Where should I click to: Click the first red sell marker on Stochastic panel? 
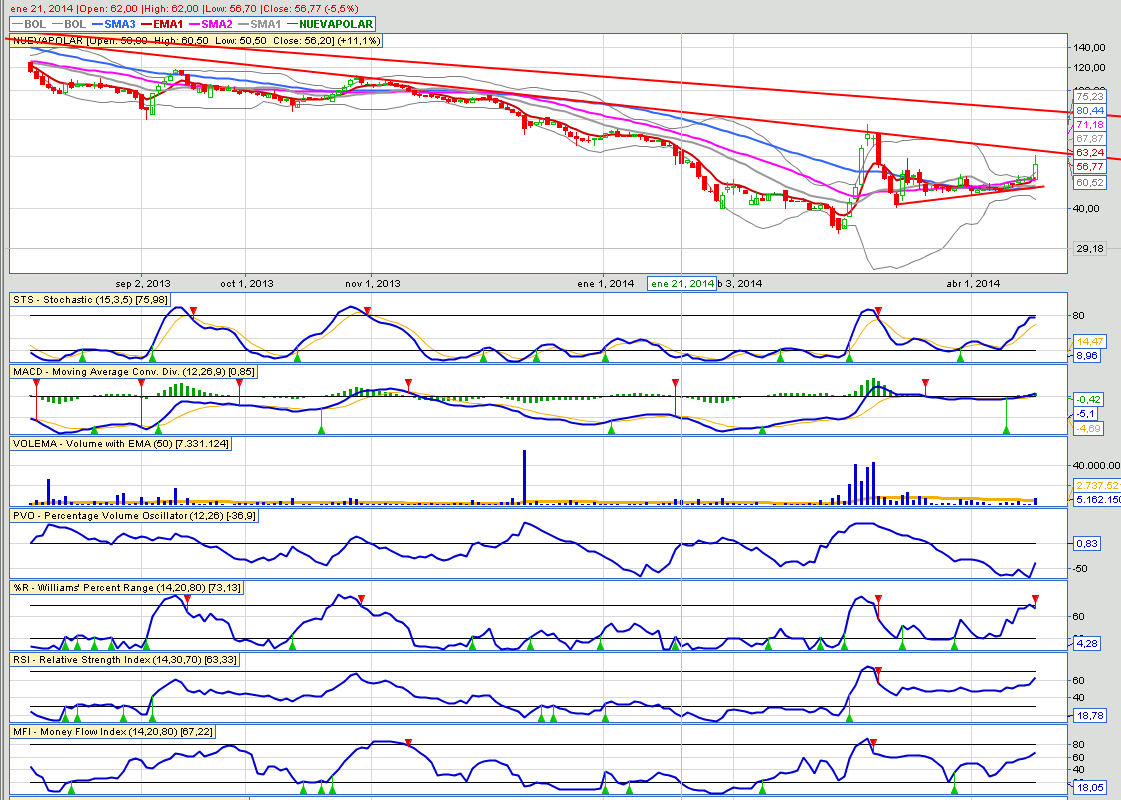193,311
